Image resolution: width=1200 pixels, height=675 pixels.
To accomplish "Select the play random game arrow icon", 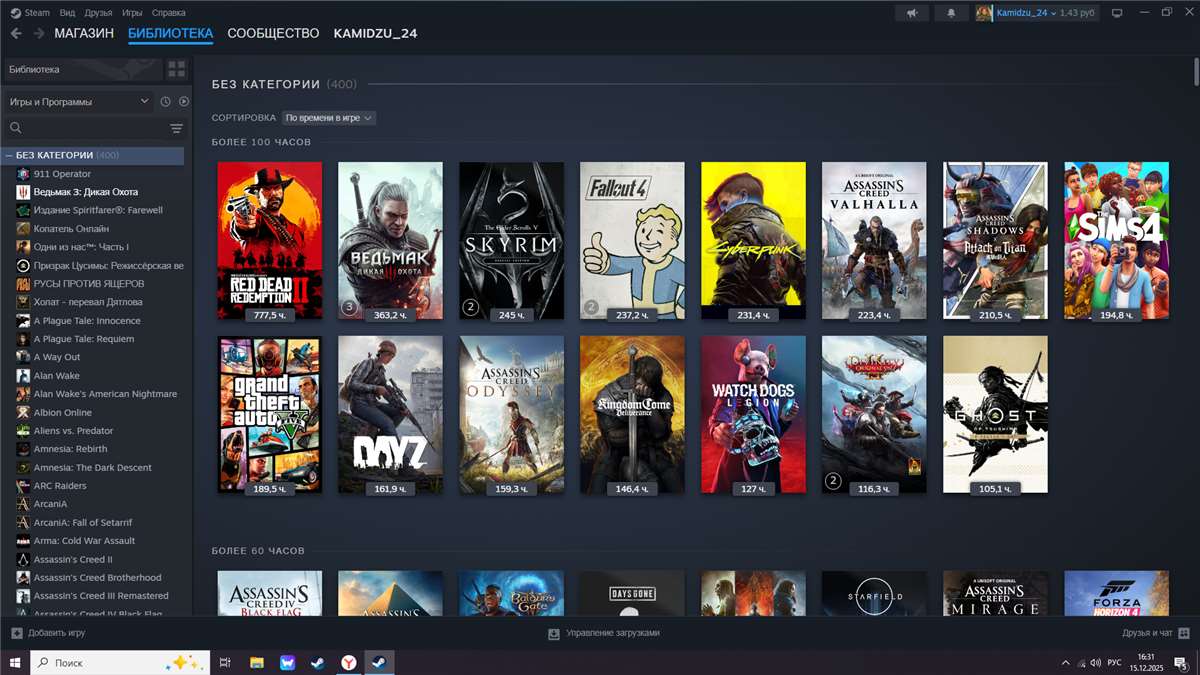I will click(x=183, y=101).
